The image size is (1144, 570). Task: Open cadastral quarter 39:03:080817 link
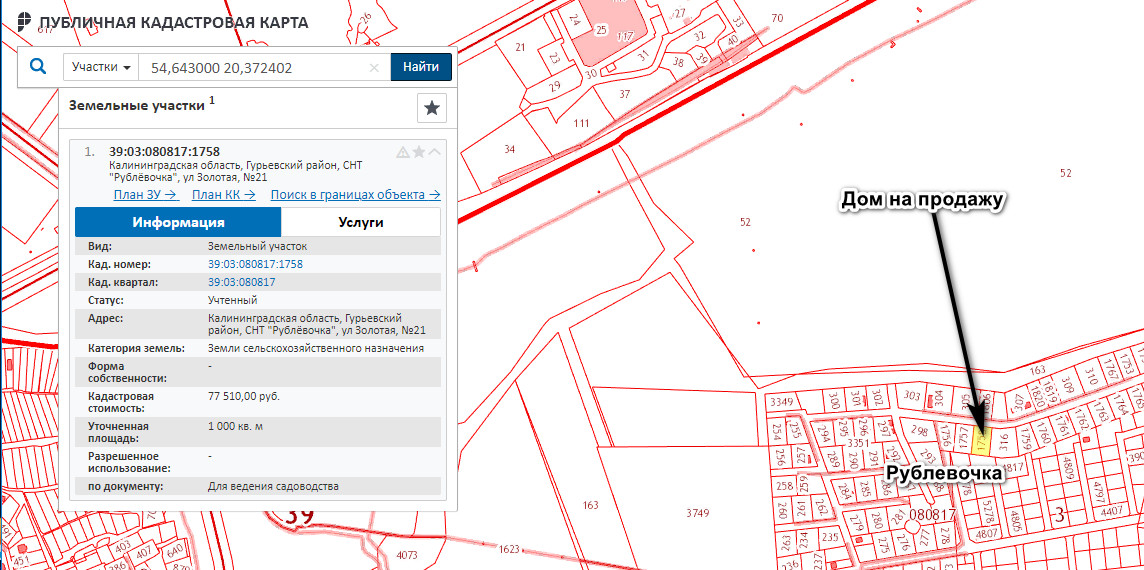coord(241,282)
